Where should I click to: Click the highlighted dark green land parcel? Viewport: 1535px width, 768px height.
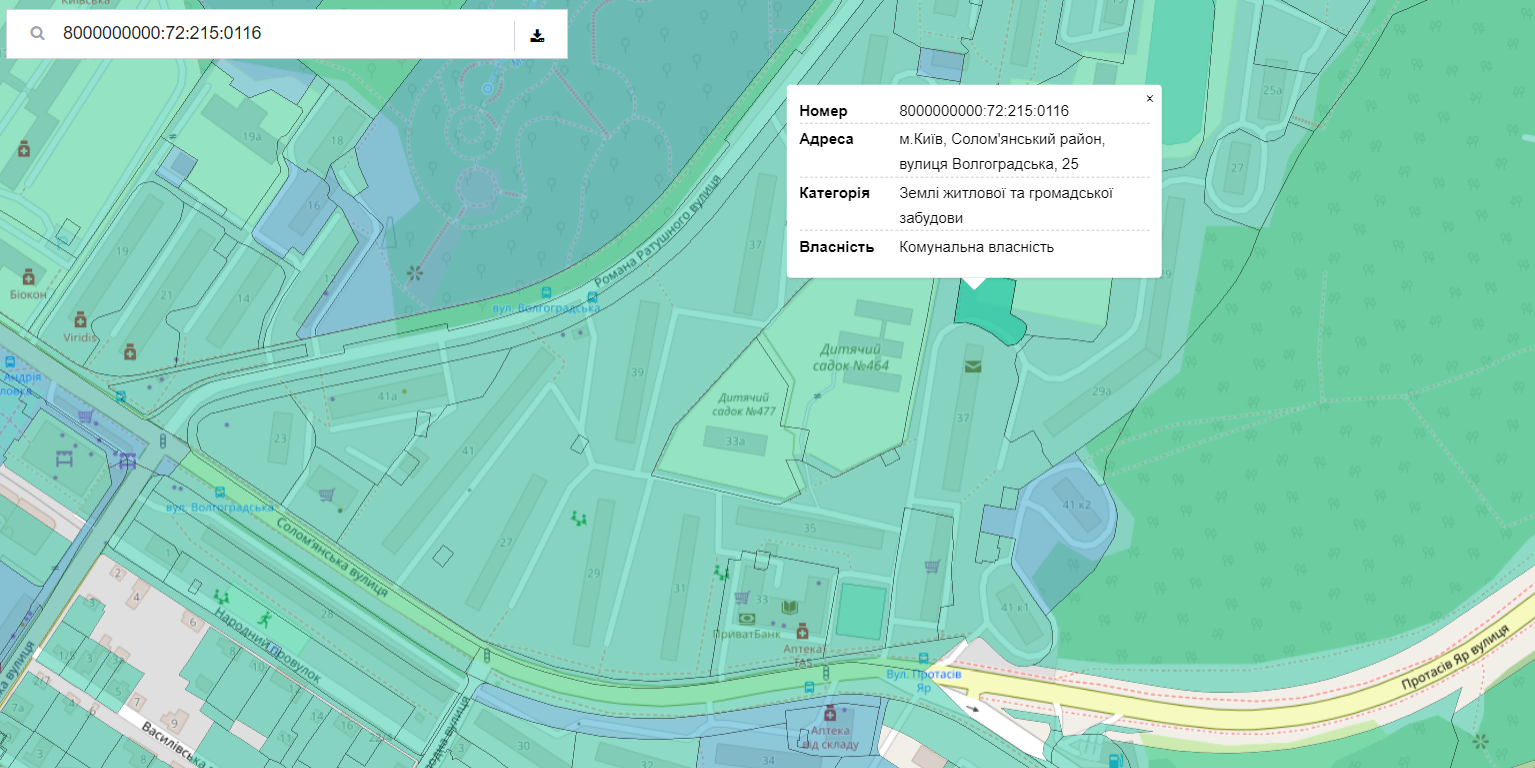pyautogui.click(x=990, y=310)
